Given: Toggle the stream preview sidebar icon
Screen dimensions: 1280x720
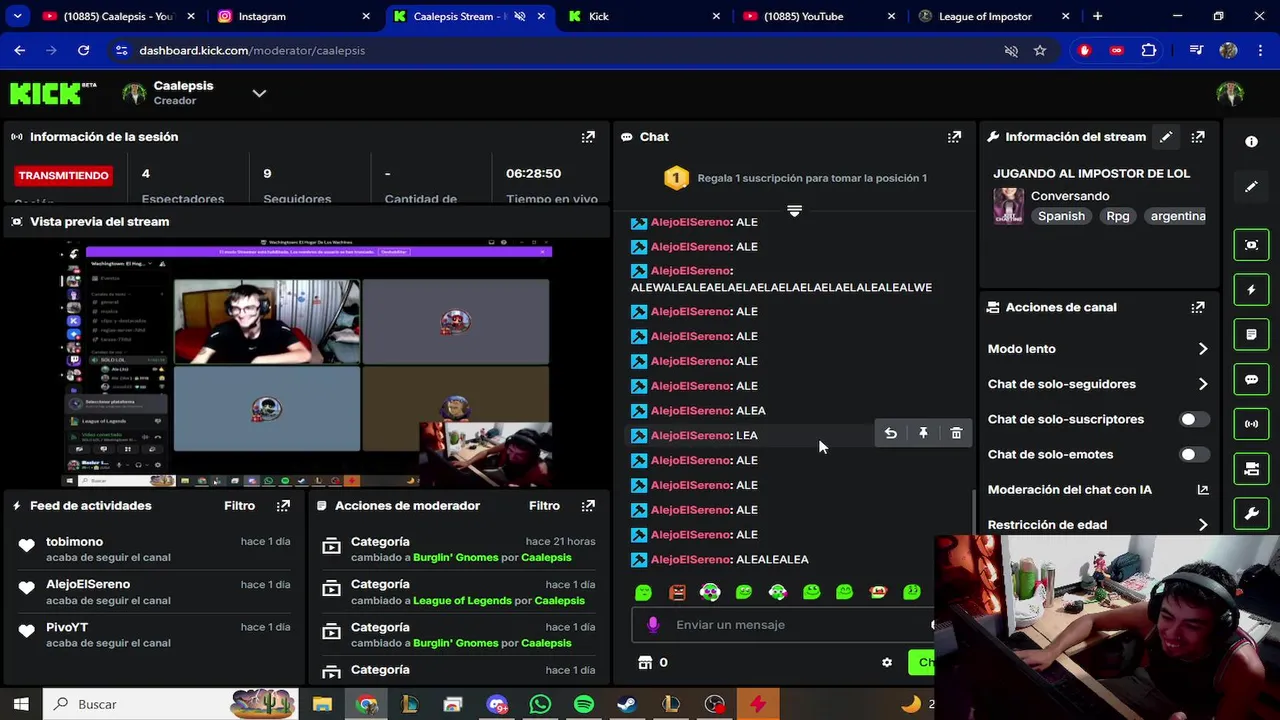Looking at the screenshot, I should [1251, 245].
